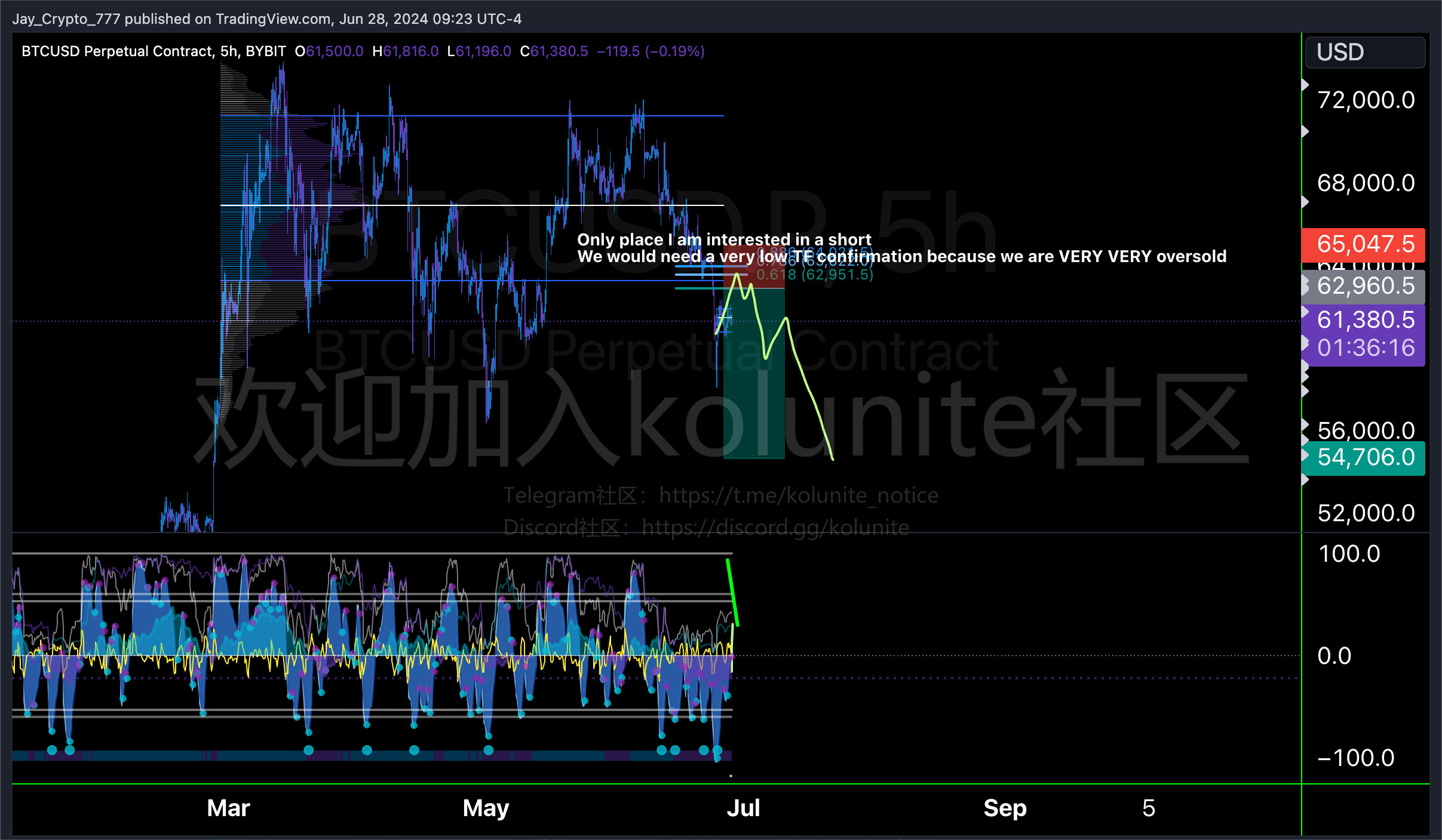Click the 5 date label on time axis
Viewport: 1442px width, 840px height.
click(1149, 808)
